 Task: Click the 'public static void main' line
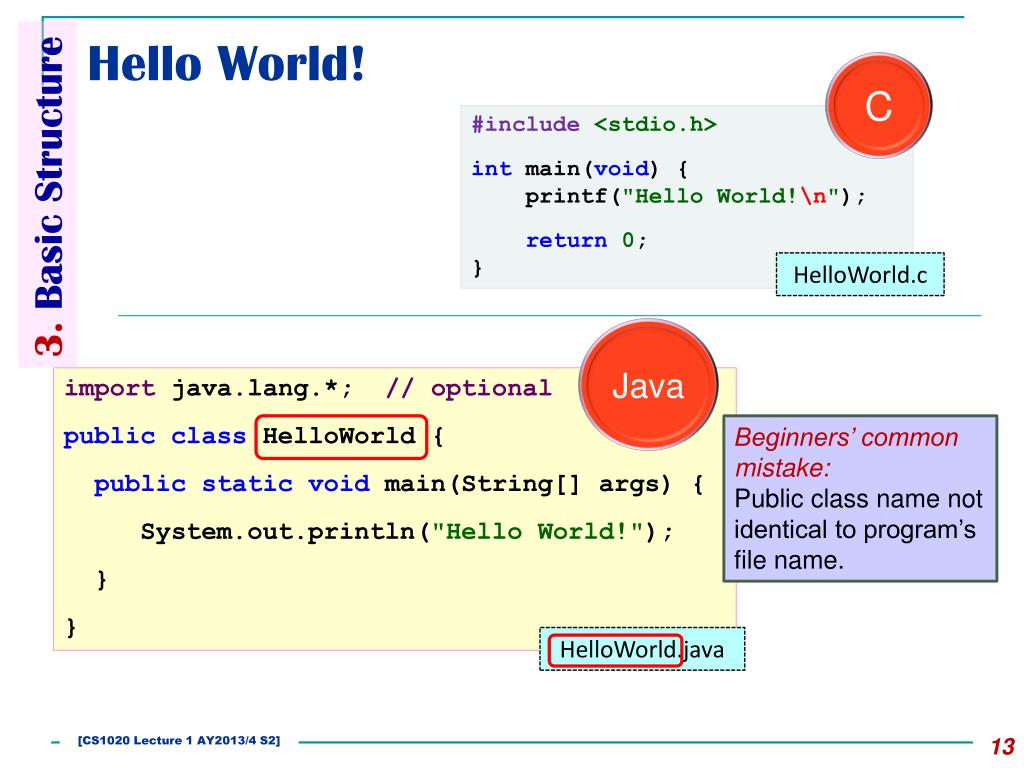(398, 484)
